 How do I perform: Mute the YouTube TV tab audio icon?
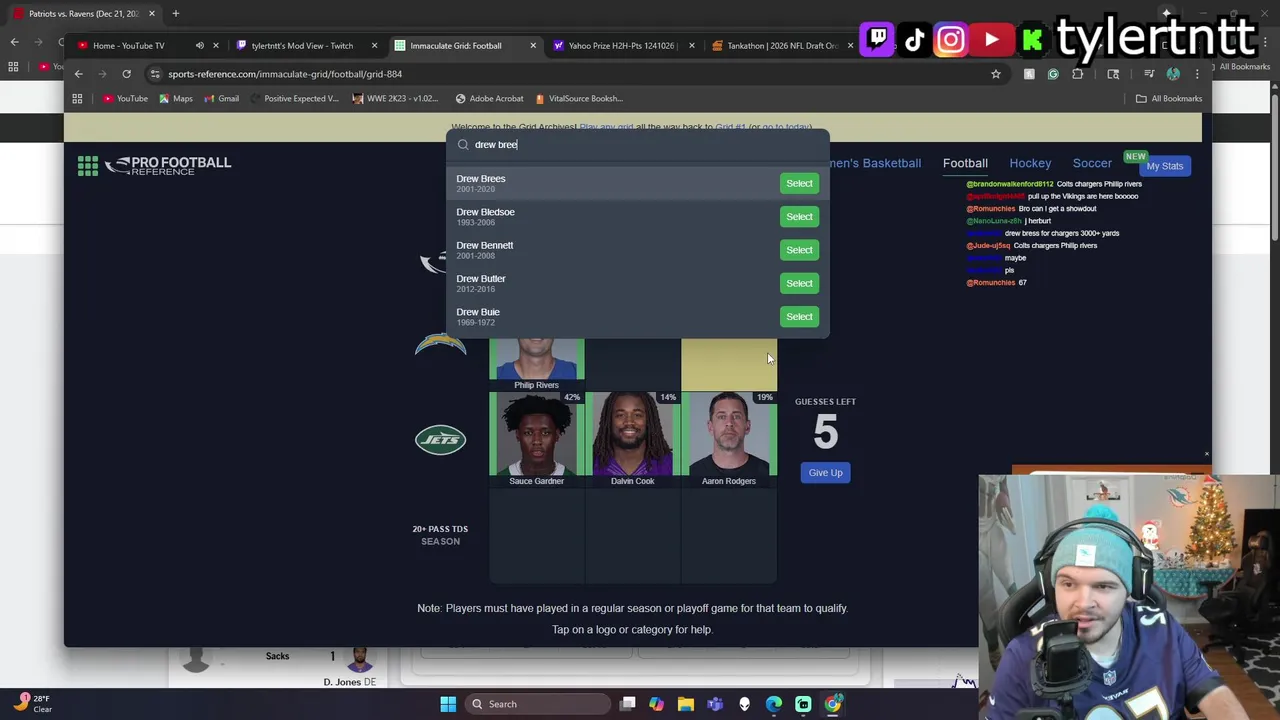(199, 45)
